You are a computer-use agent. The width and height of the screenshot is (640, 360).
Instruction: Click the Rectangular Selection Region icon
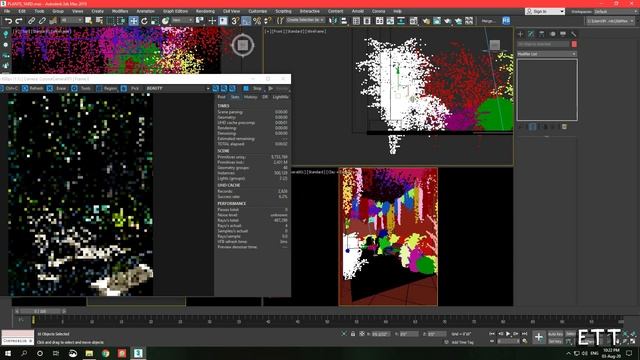[110, 20]
